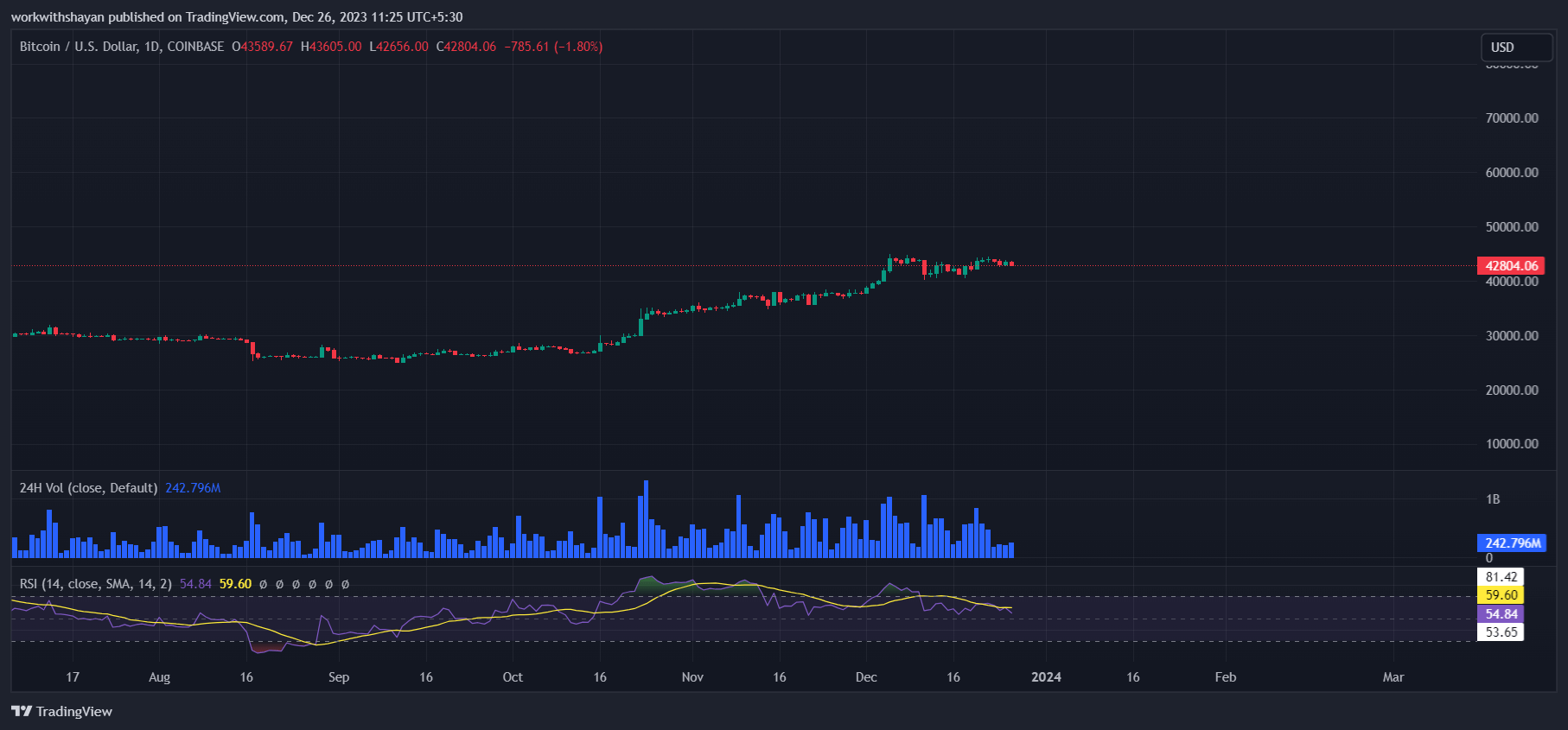Click the purple 54.84 RSI axis label
Screen dimensions: 1568x730
click(x=1501, y=614)
